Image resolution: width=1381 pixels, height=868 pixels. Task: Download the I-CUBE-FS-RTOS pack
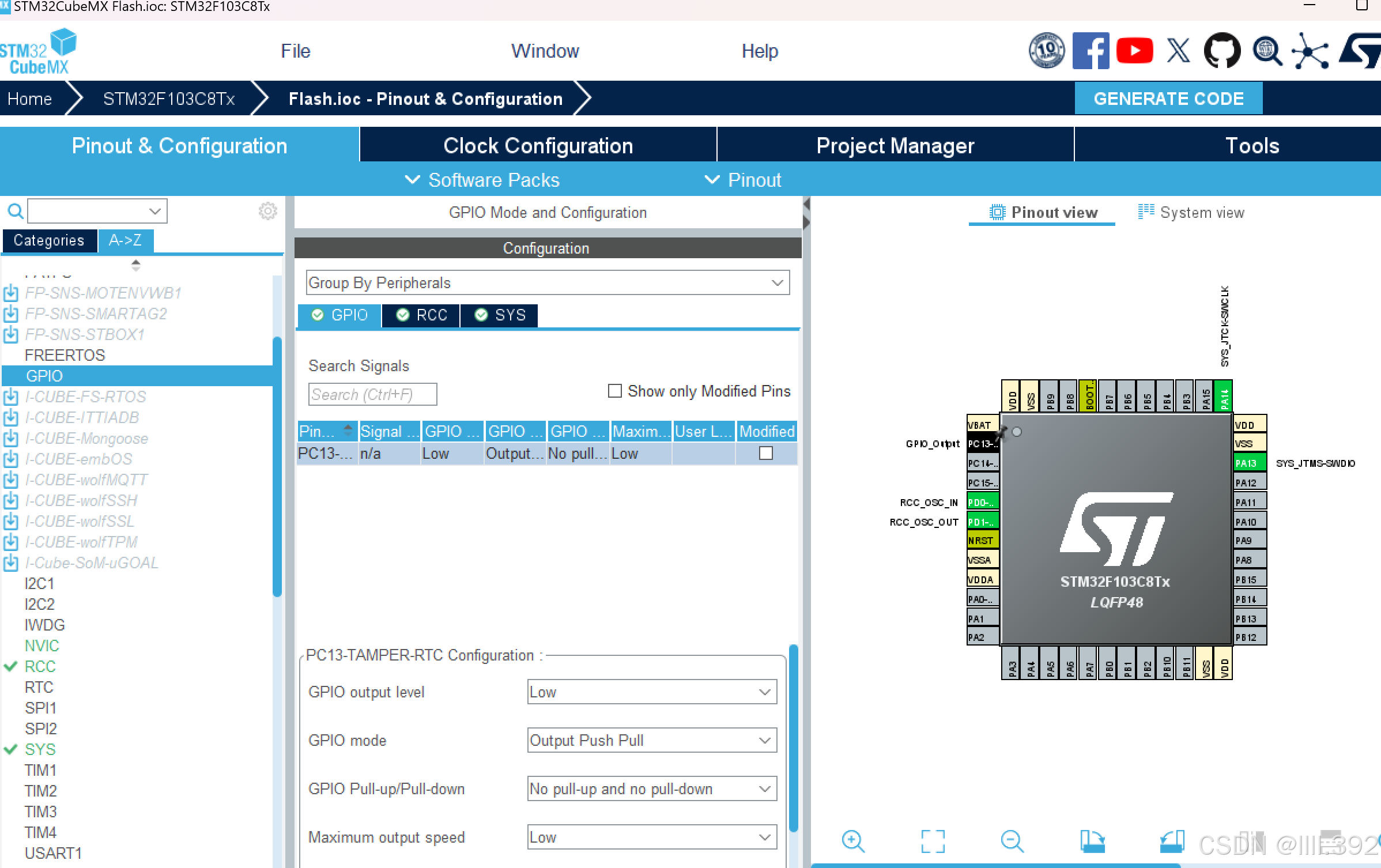pyautogui.click(x=10, y=397)
